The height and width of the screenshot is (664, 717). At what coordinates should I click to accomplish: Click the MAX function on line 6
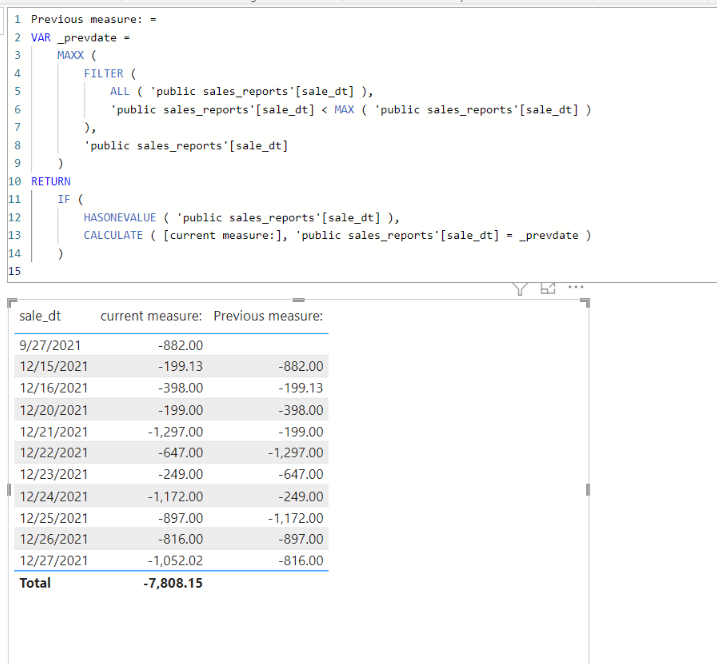click(x=344, y=110)
